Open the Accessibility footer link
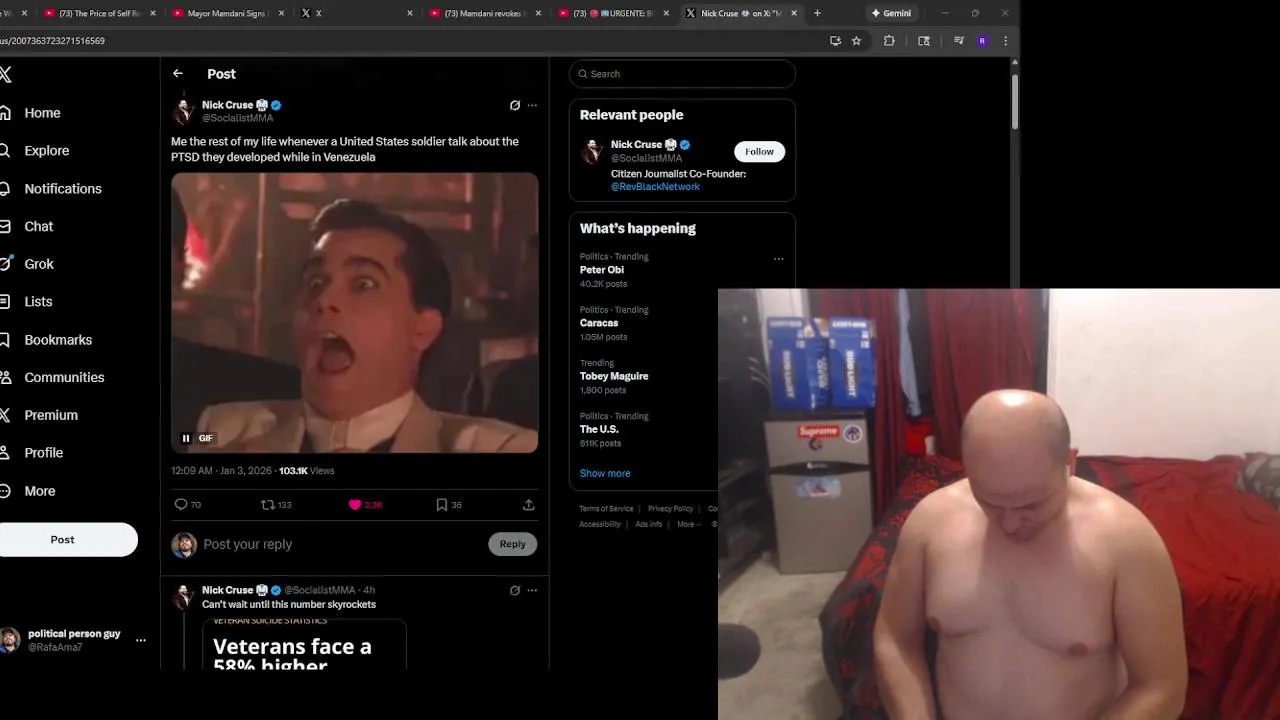The image size is (1280, 720). 600,524
